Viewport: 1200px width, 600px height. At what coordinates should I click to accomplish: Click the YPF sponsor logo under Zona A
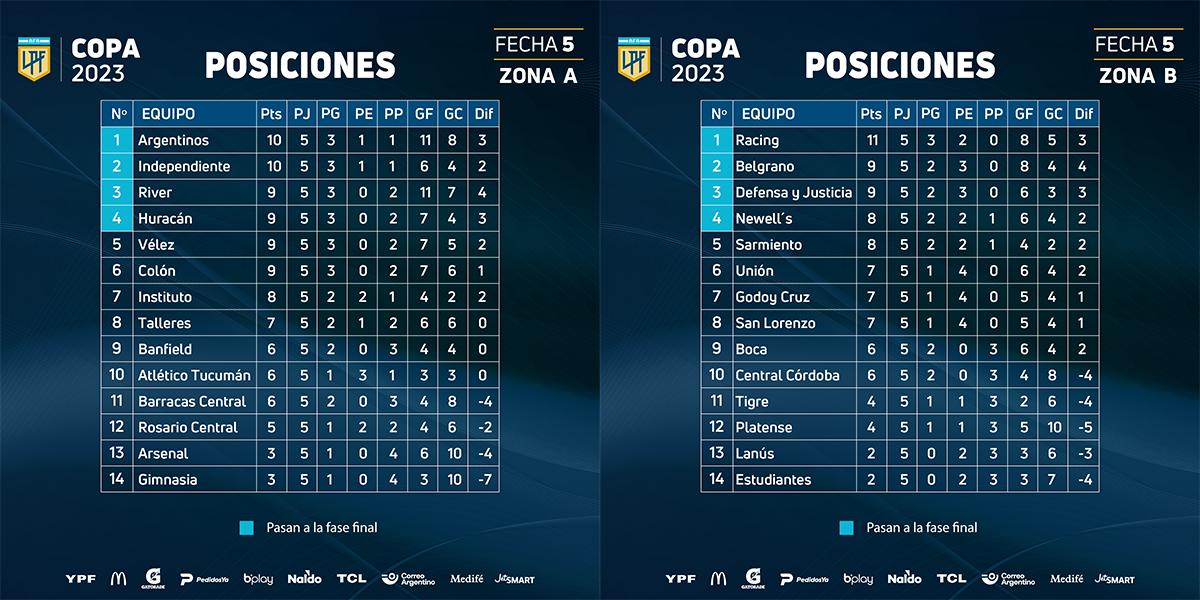click(x=80, y=578)
